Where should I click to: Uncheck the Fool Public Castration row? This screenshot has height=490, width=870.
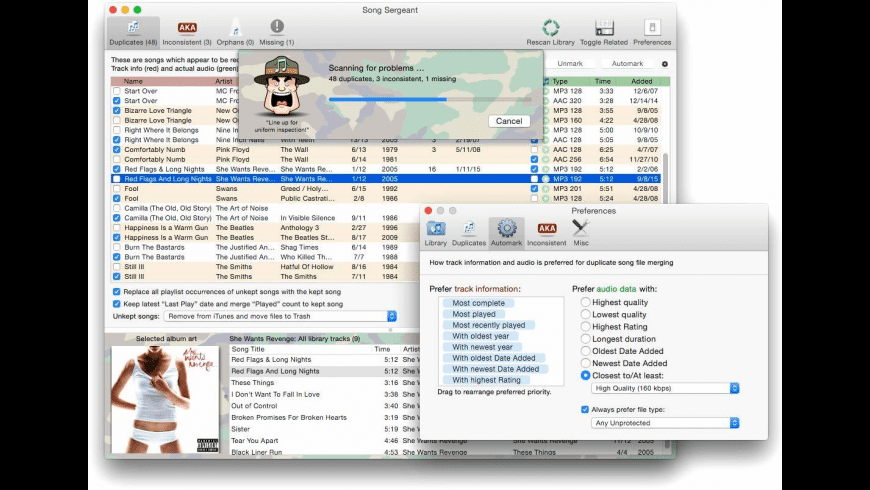pyautogui.click(x=117, y=199)
